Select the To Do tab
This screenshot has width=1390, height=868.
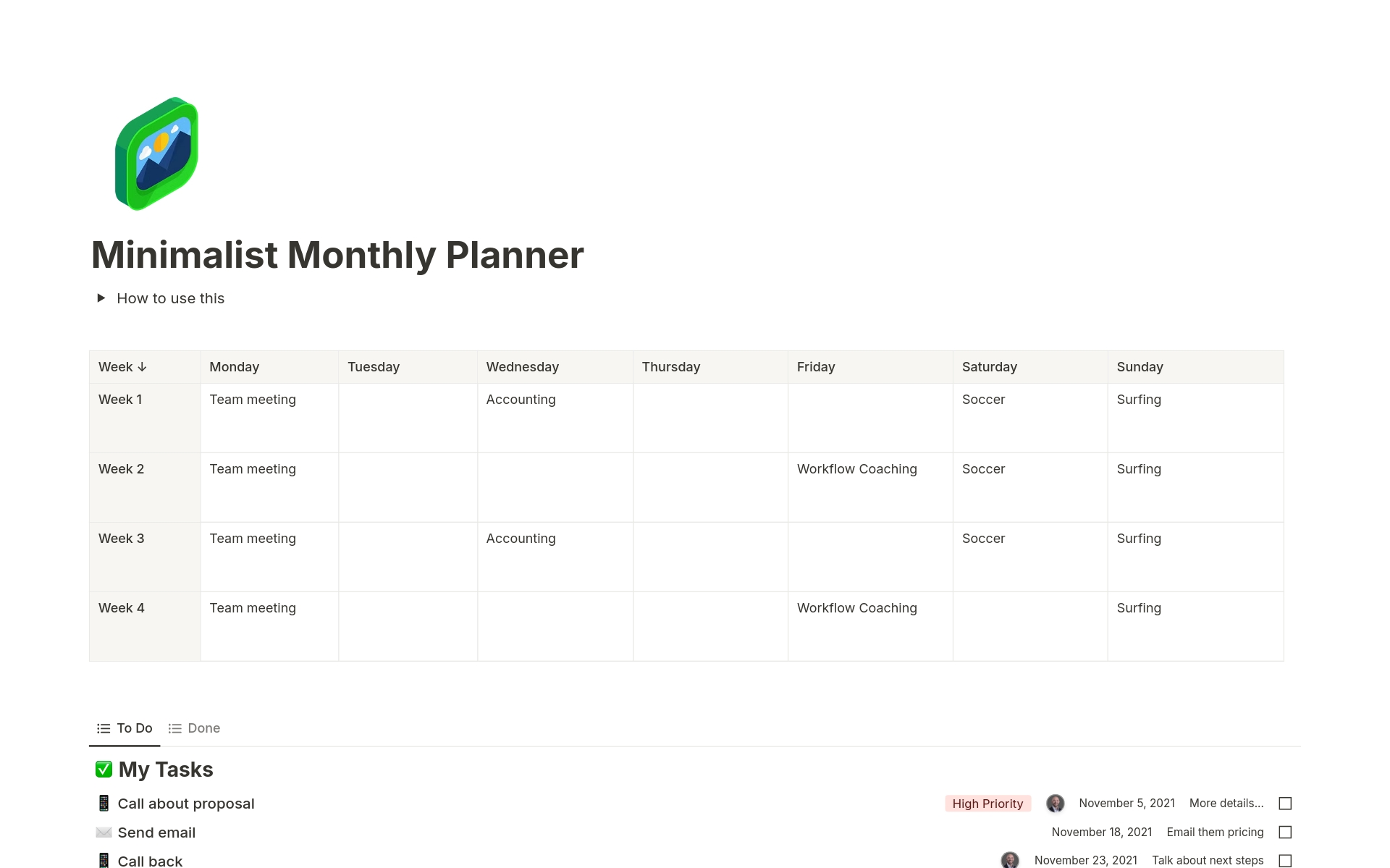pos(125,728)
